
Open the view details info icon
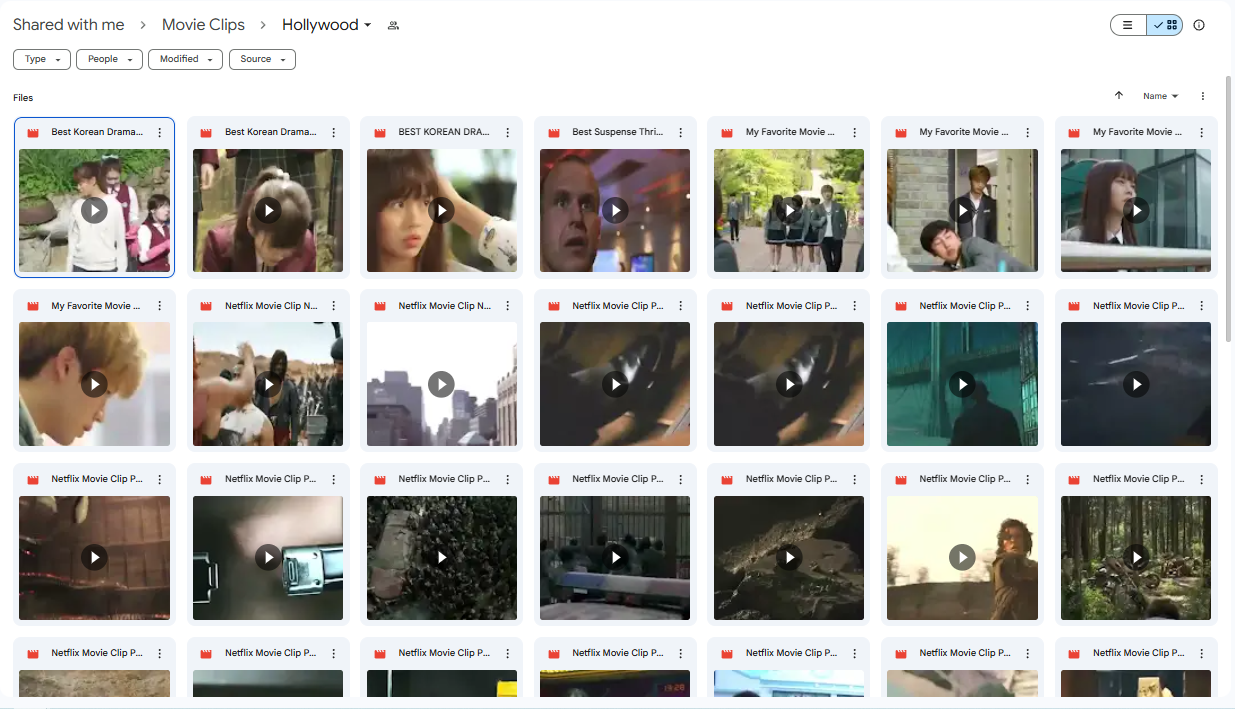(1199, 25)
